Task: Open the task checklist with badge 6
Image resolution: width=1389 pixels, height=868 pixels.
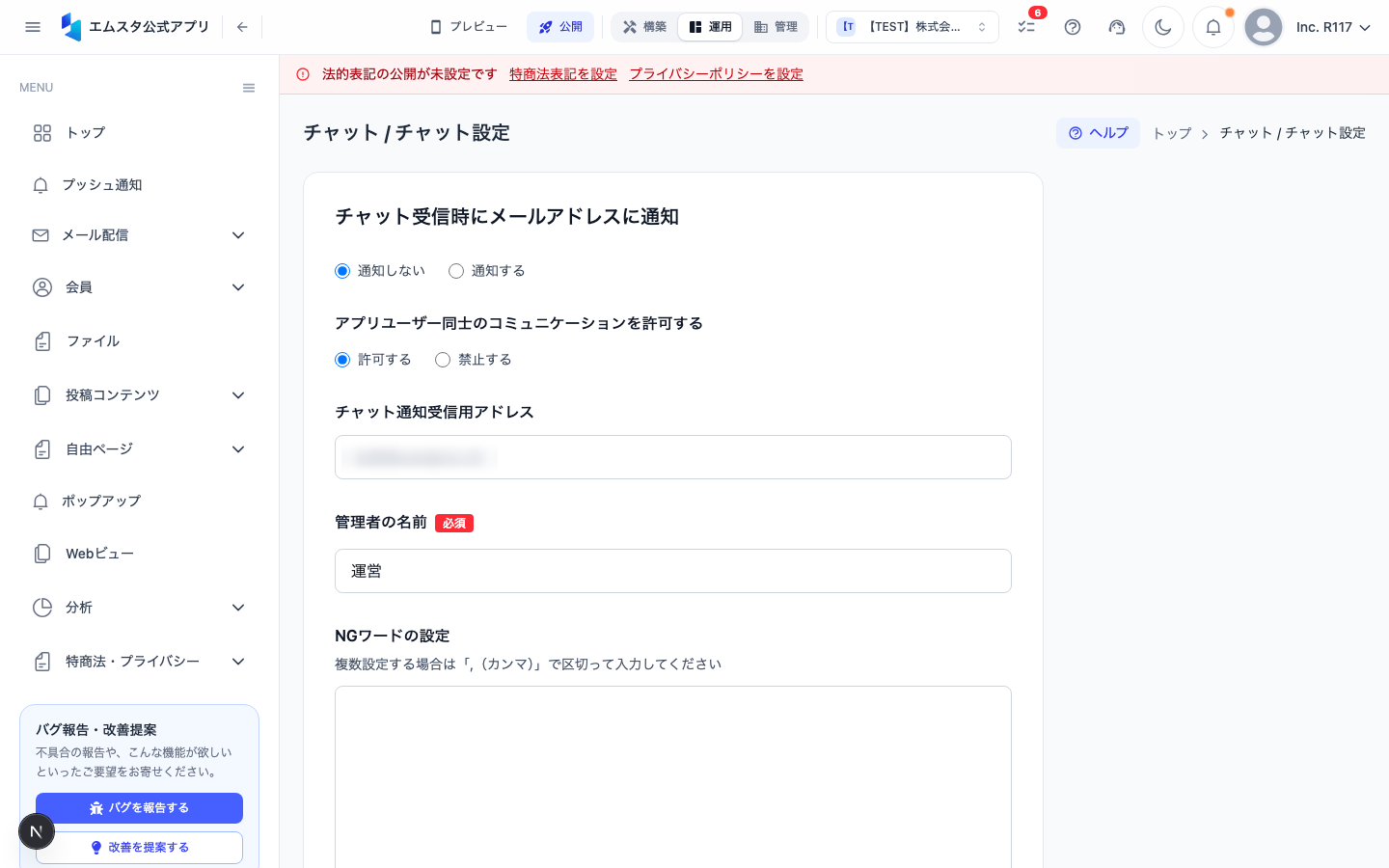Action: coord(1026,27)
